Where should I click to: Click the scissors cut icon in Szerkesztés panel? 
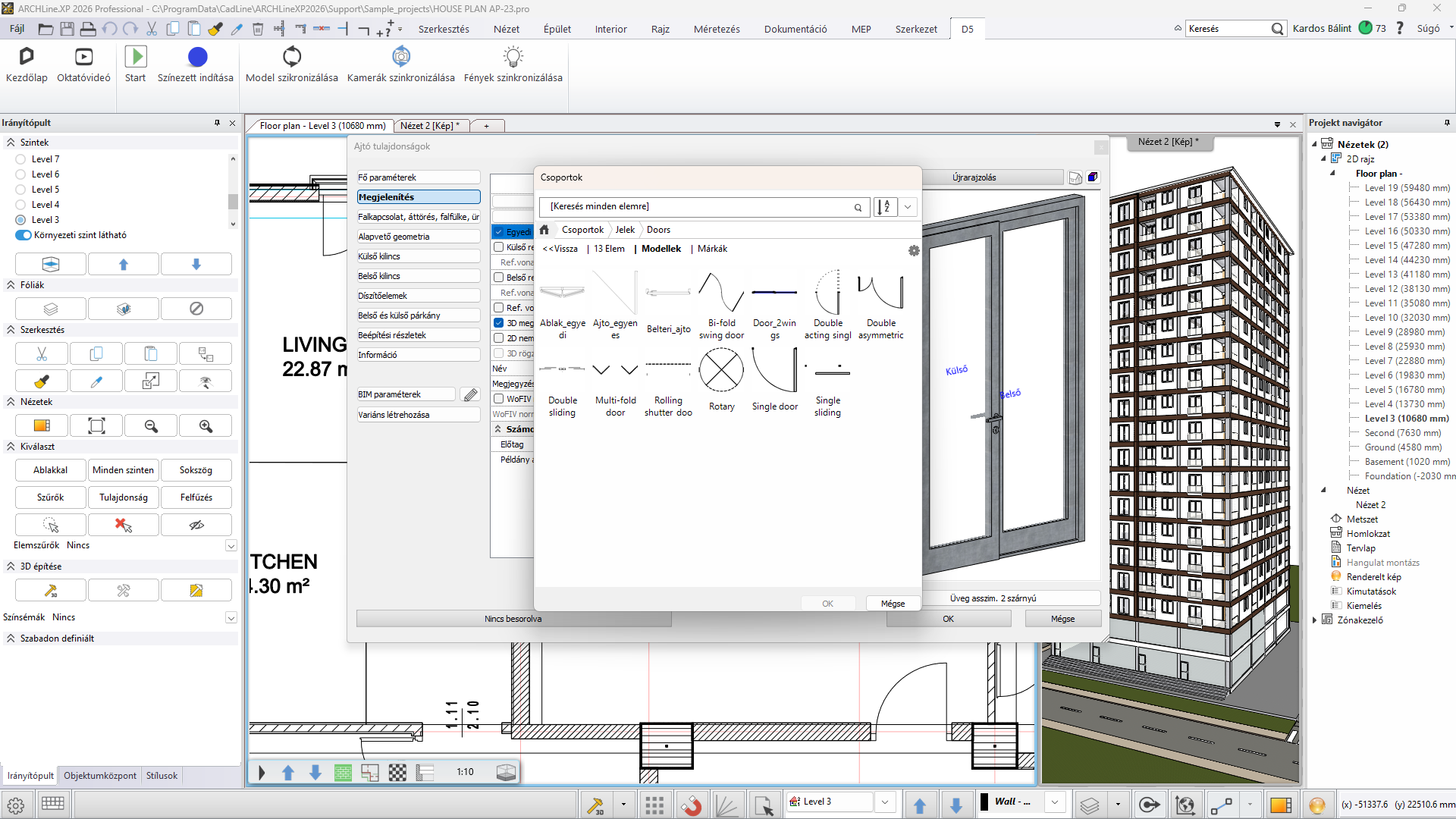42,354
